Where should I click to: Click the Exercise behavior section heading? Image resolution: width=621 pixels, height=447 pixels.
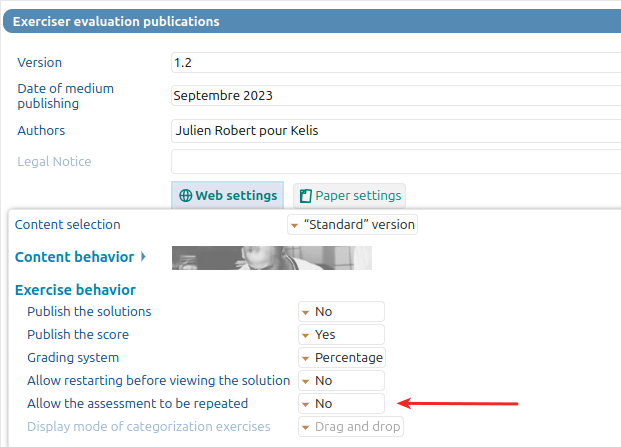(x=75, y=290)
